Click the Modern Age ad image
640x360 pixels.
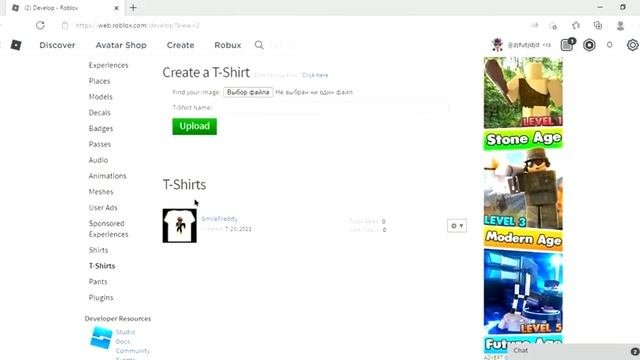523,200
